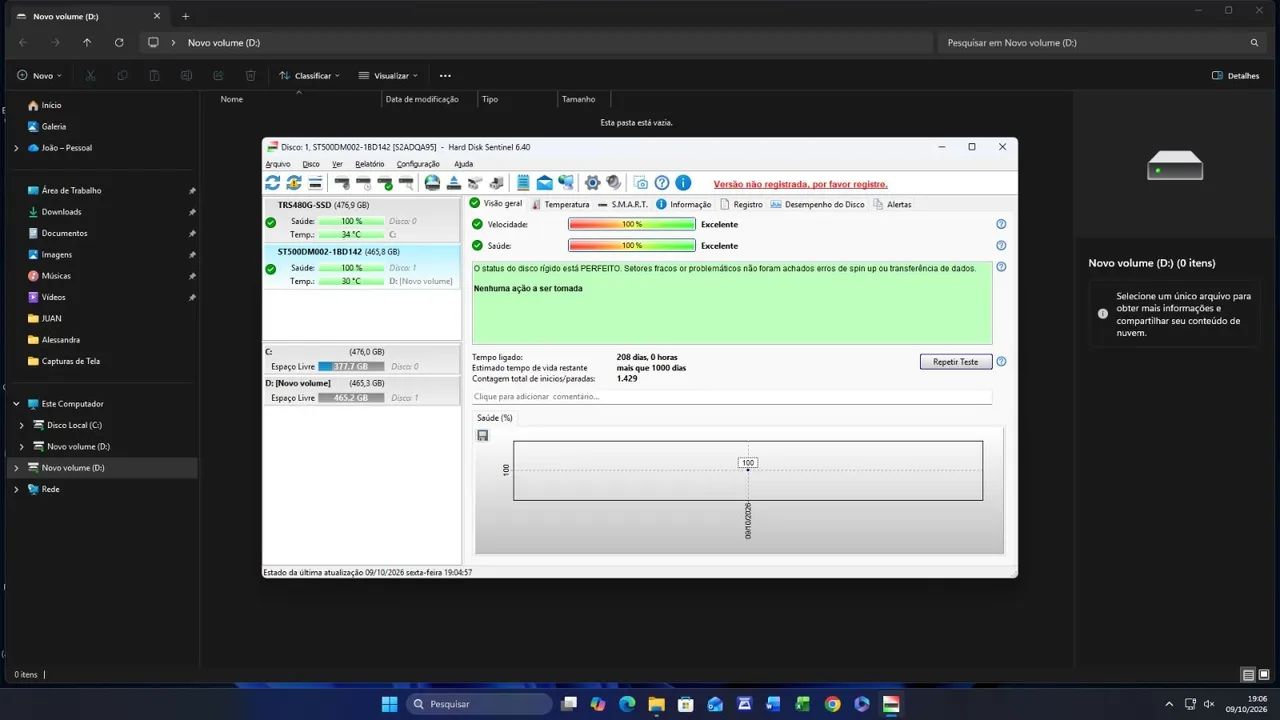Click Pesquisar em Novo volume (D:) search box
This screenshot has width=1280, height=720.
tap(1101, 43)
